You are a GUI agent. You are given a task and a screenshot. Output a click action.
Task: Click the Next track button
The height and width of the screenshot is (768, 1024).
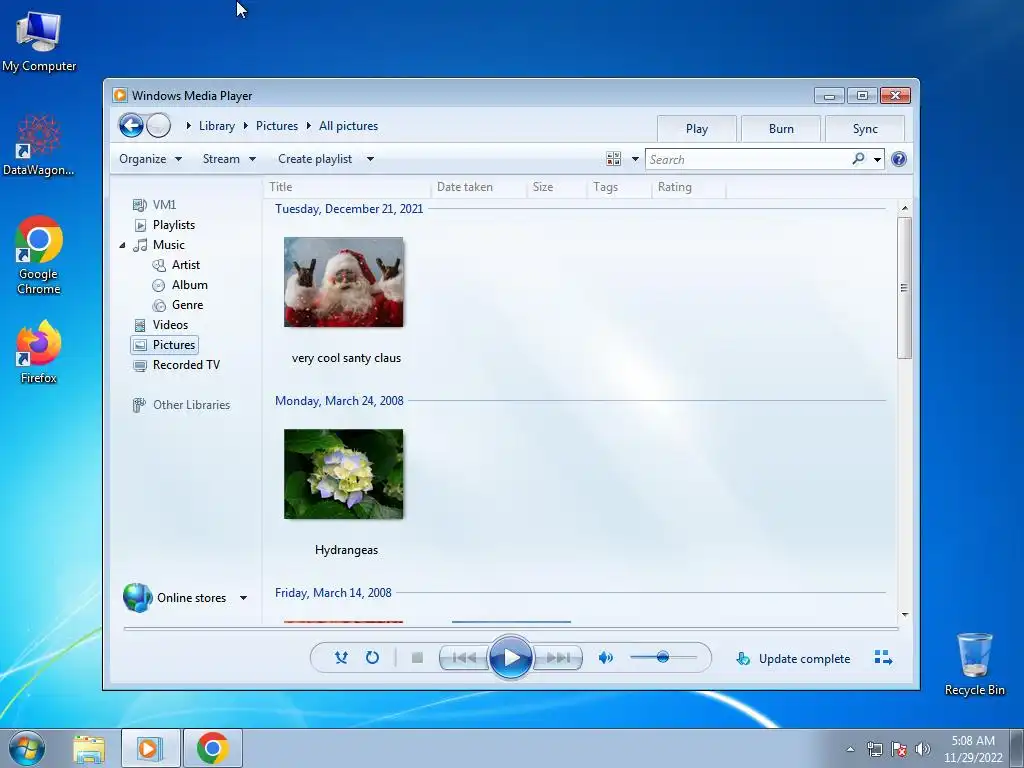coord(558,658)
